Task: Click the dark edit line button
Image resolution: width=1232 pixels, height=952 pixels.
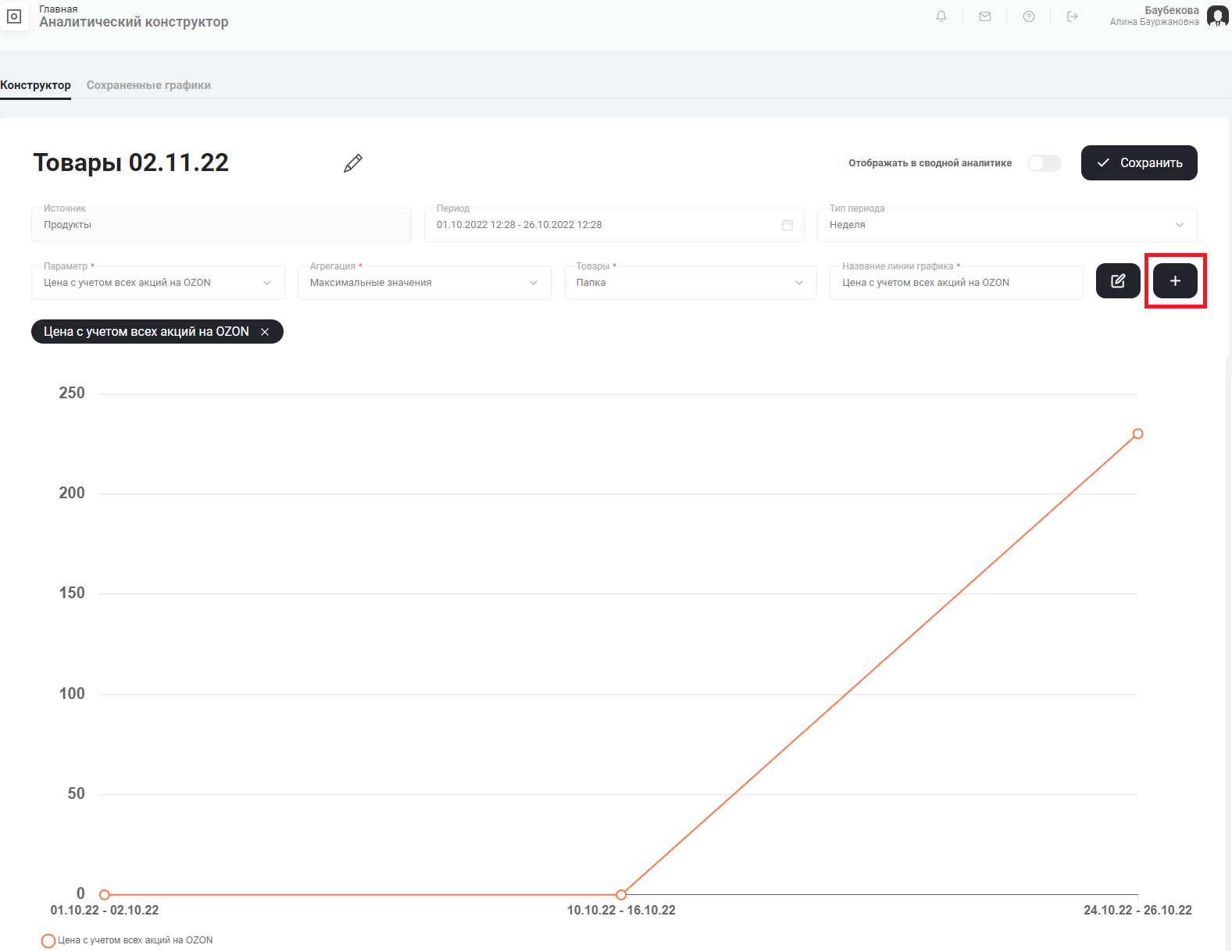Action: (1118, 281)
